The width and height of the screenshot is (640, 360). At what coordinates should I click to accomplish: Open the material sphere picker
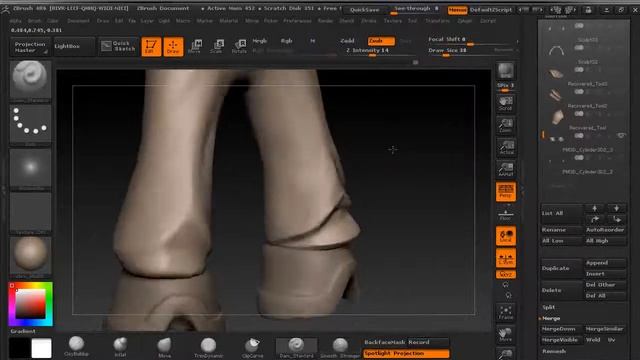pos(30,257)
